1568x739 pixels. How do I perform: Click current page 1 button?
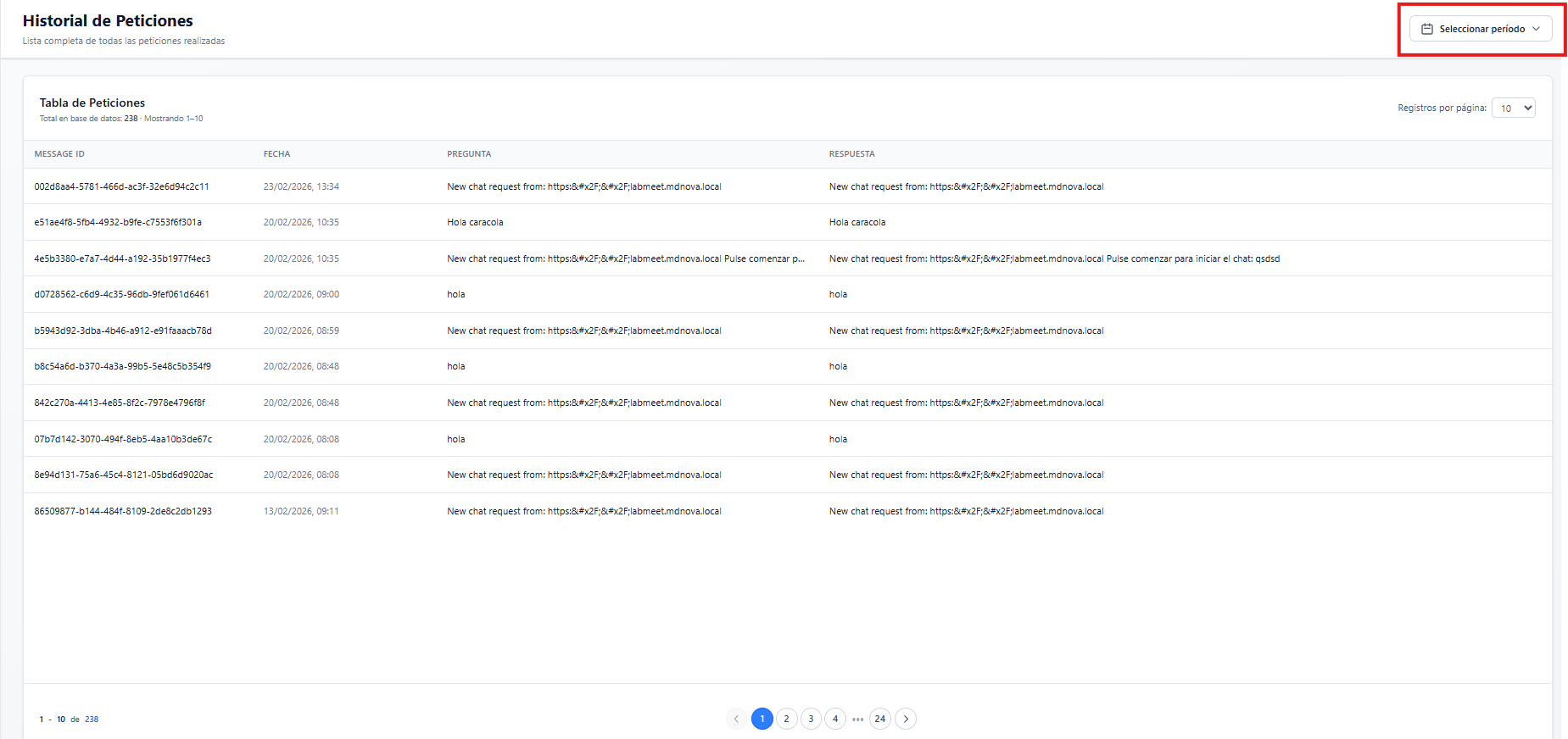[762, 719]
